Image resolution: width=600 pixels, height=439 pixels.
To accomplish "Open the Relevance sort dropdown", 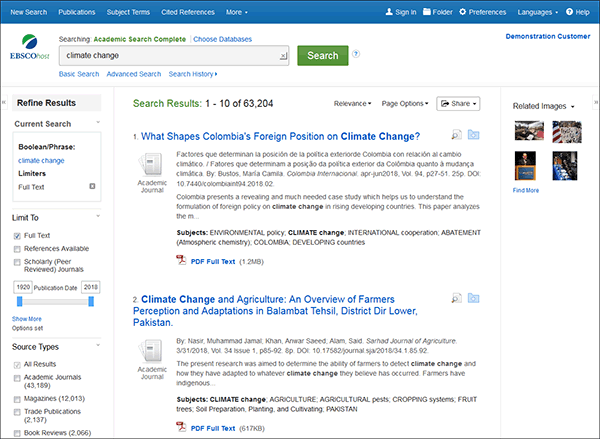I will [352, 103].
